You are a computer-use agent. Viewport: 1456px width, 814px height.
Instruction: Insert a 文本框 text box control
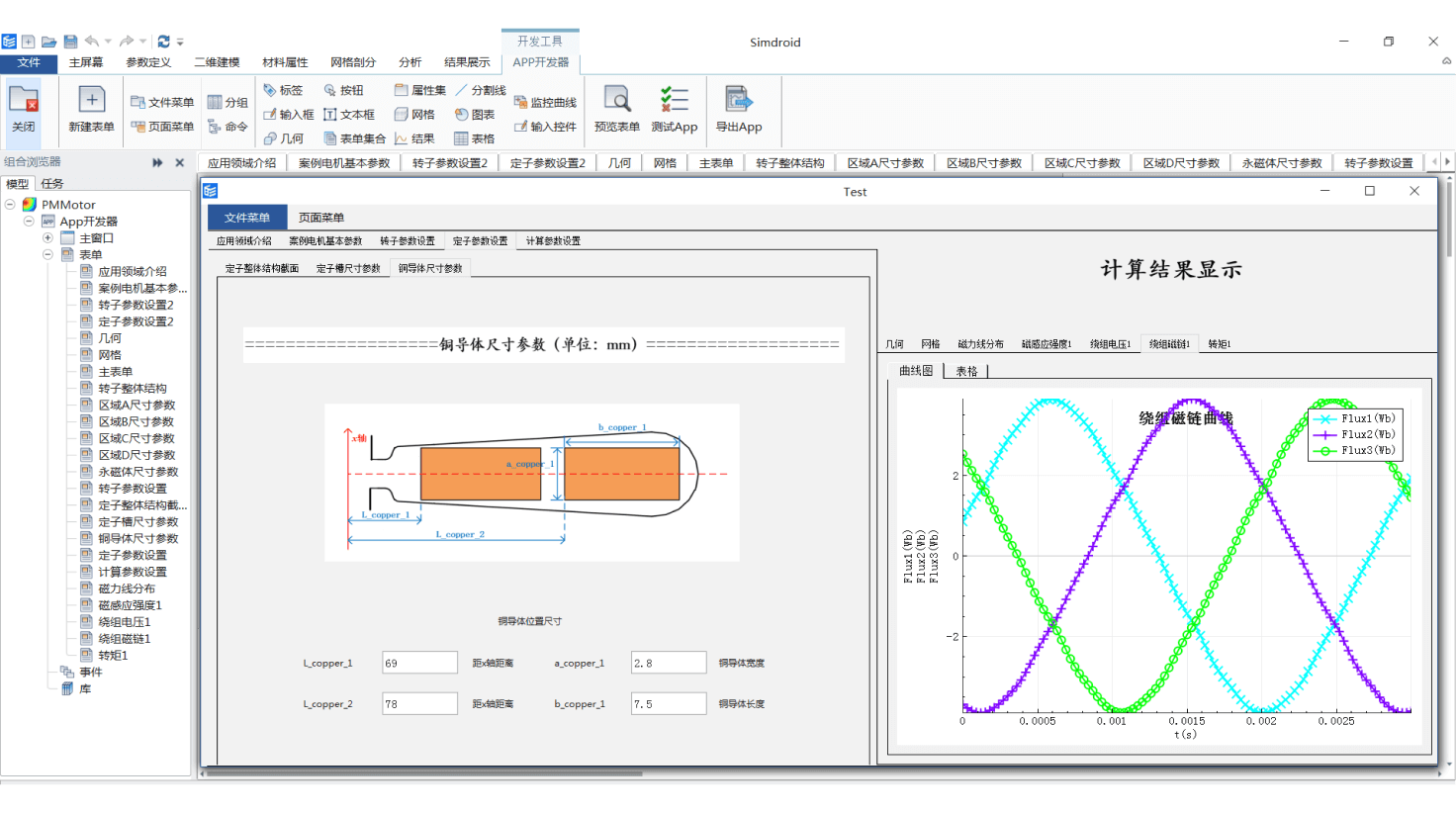pos(349,115)
